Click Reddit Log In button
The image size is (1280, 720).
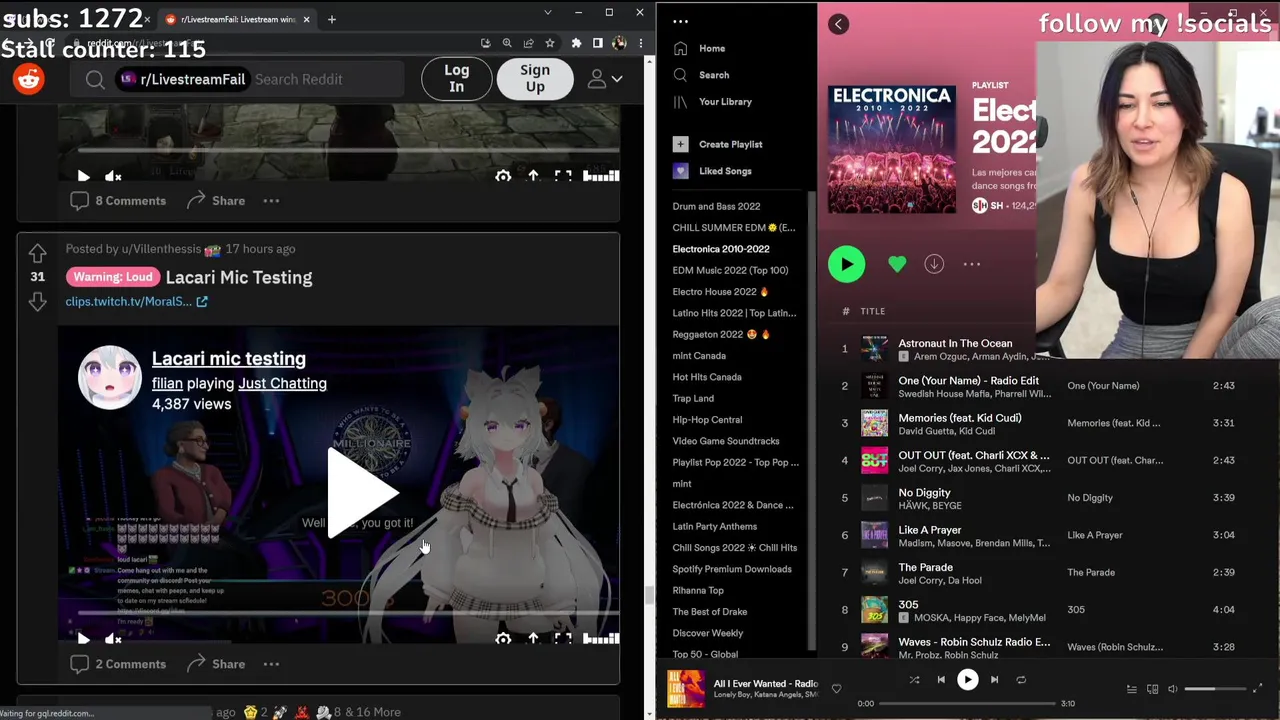click(x=456, y=79)
